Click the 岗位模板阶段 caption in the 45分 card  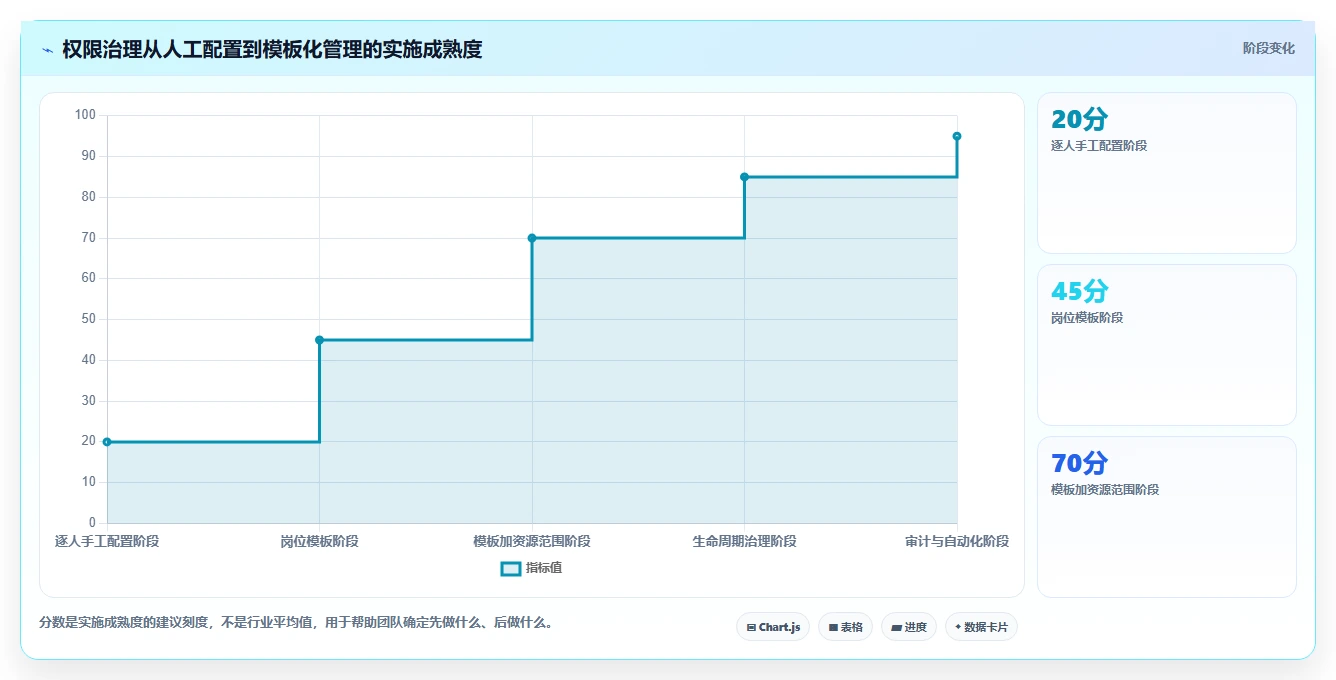coord(1087,318)
